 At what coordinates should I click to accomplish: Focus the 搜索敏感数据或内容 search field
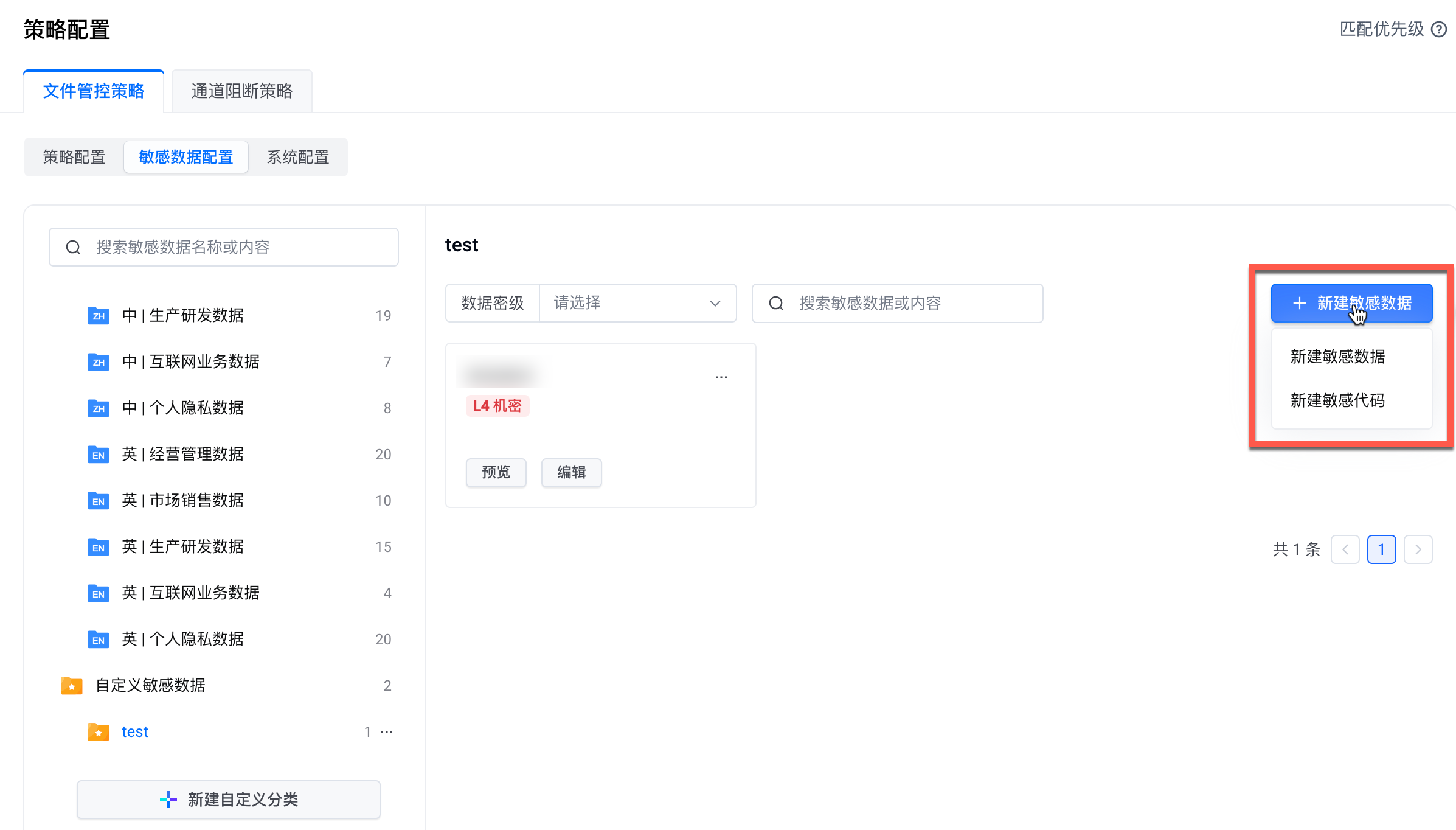point(898,303)
